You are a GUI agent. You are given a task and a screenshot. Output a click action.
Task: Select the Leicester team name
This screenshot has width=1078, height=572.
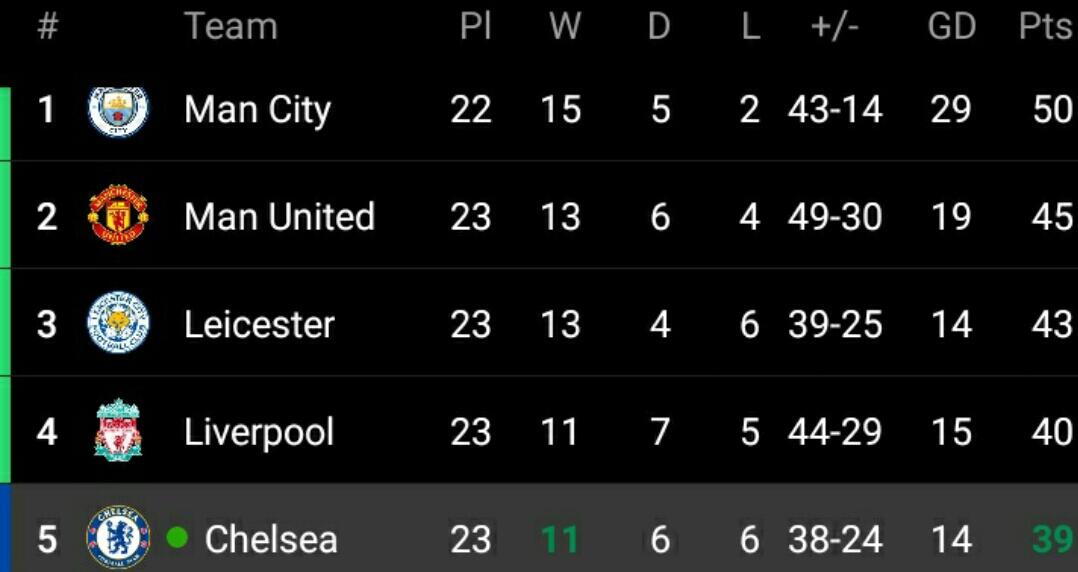point(259,324)
